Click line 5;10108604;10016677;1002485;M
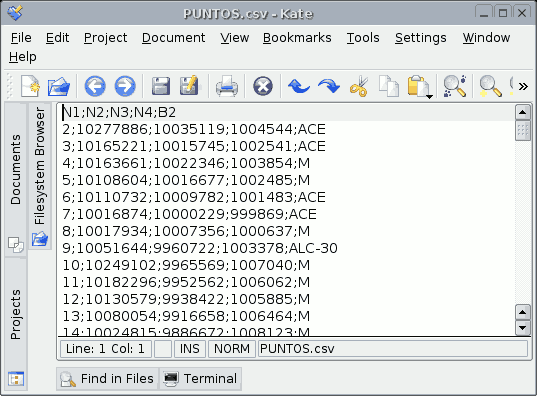This screenshot has width=537, height=396. (186, 180)
